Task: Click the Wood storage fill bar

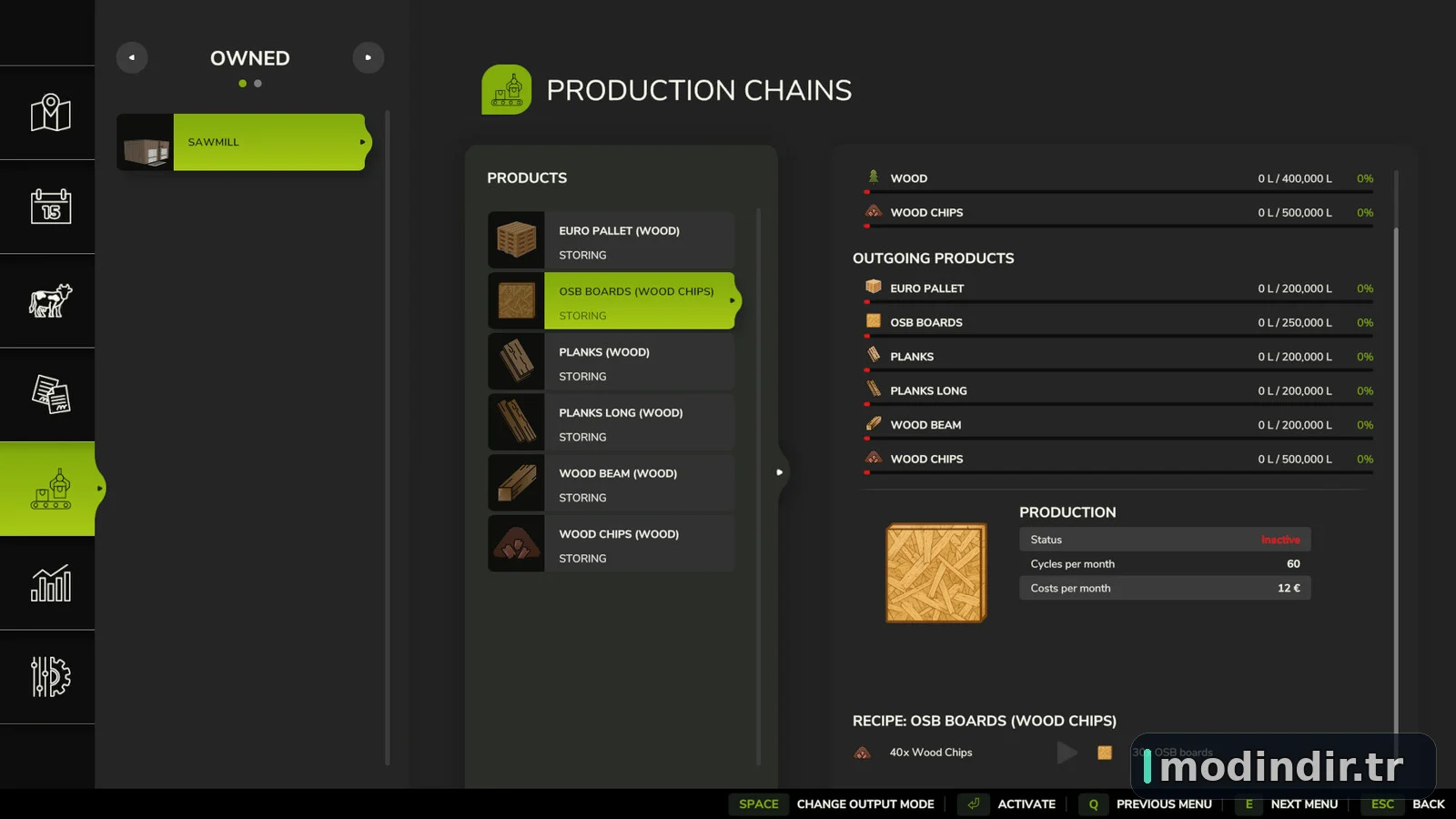Action: 1118,192
